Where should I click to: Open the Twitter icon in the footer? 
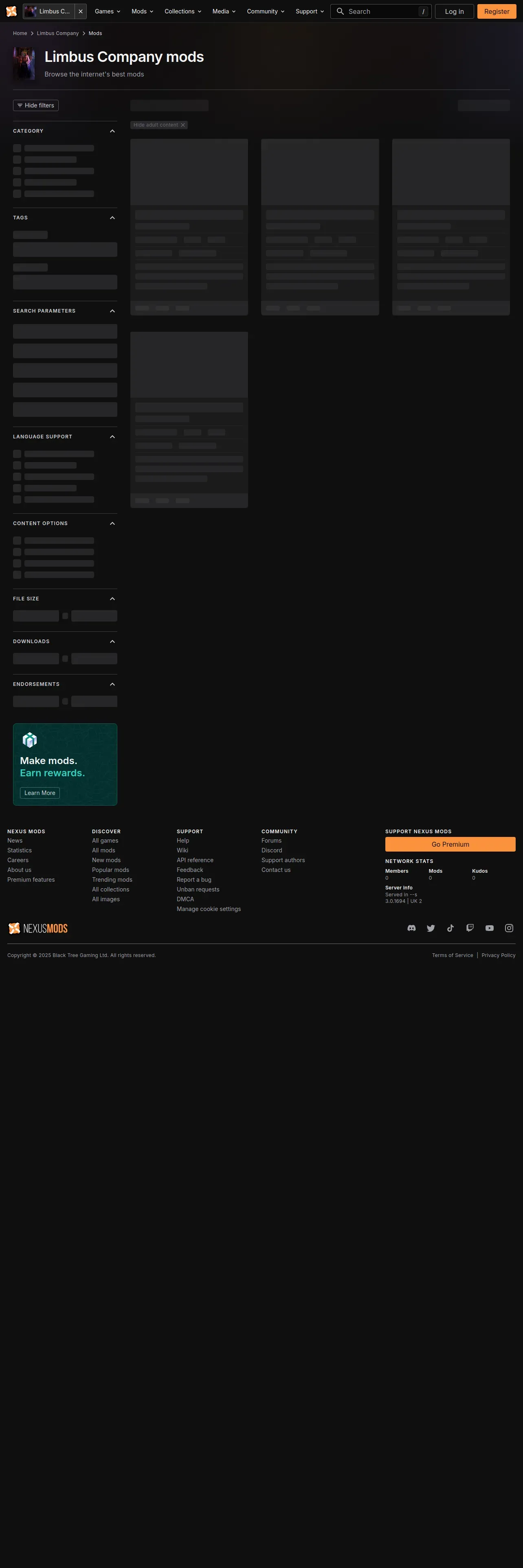coord(431,928)
